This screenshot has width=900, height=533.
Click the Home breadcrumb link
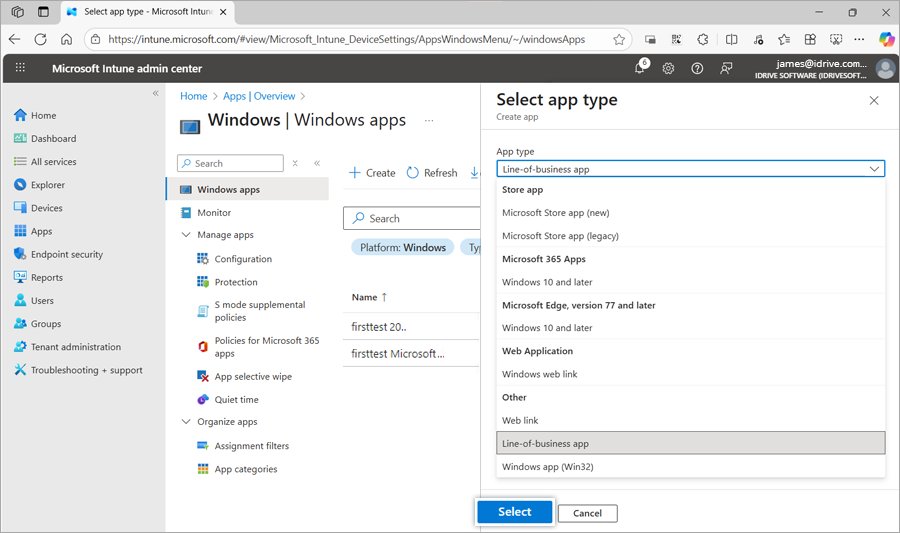click(193, 96)
